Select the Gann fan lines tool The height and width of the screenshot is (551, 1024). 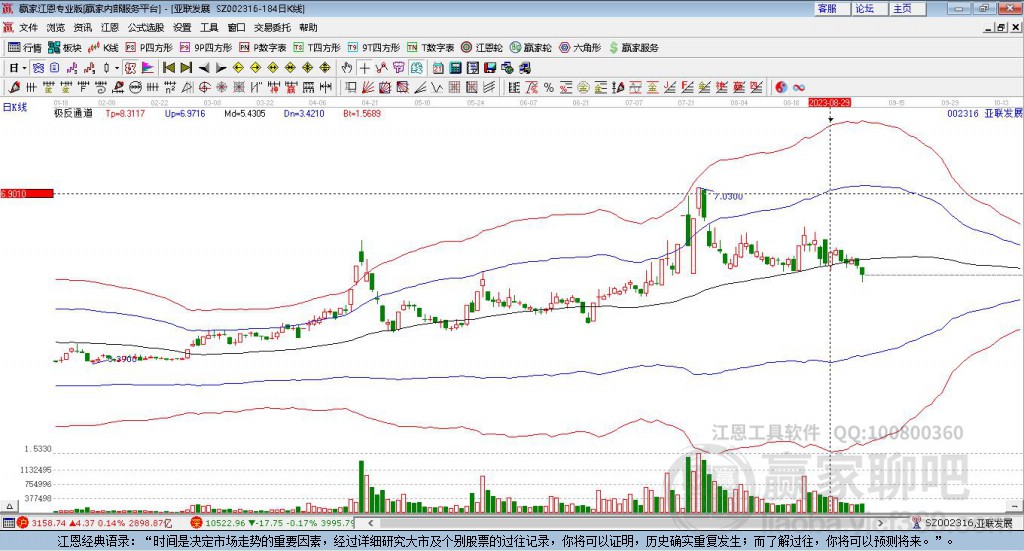(368, 87)
